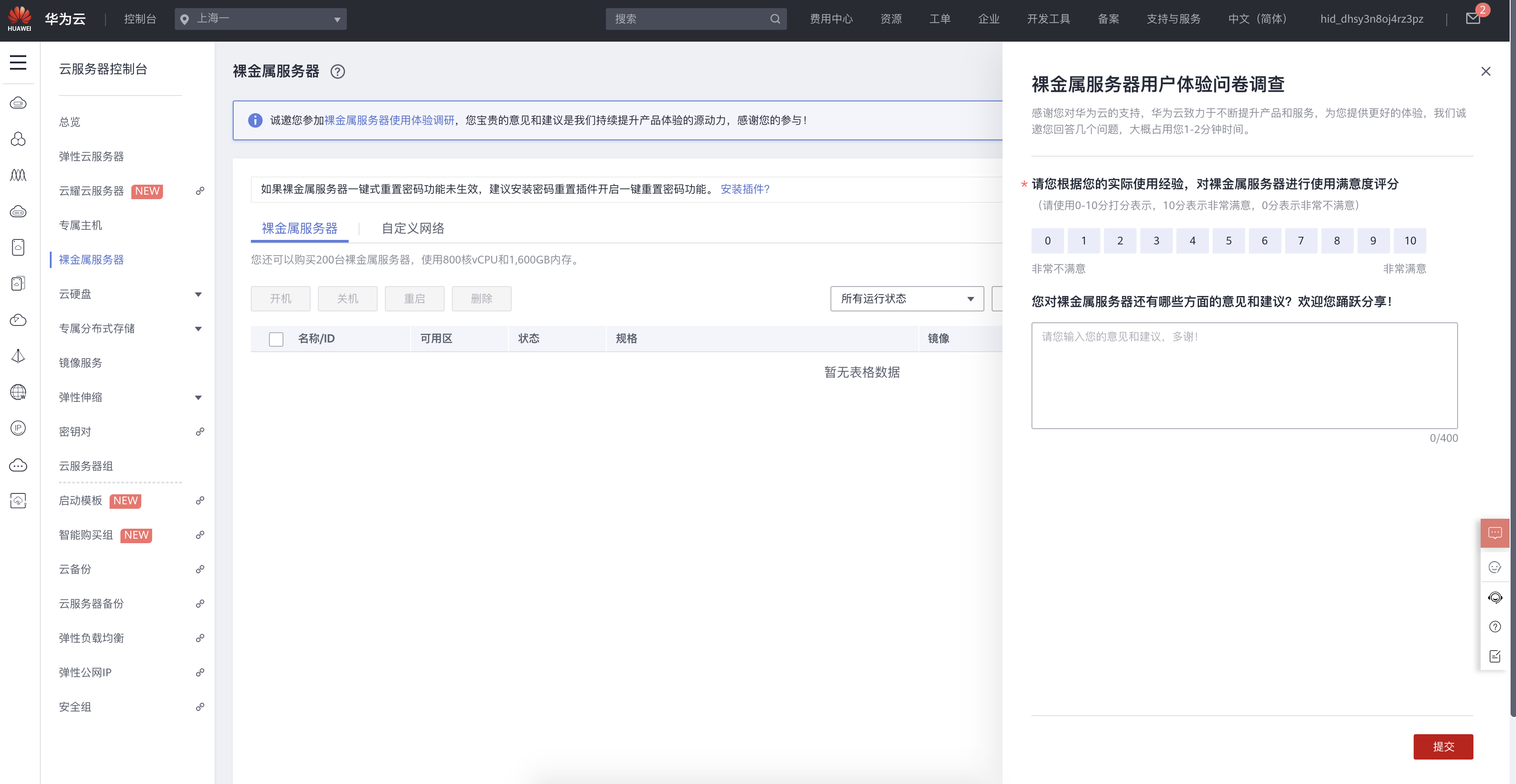Screen dimensions: 1516x784
Task: Open the 所有运行状态 status filter dropdown
Action: [x=907, y=299]
